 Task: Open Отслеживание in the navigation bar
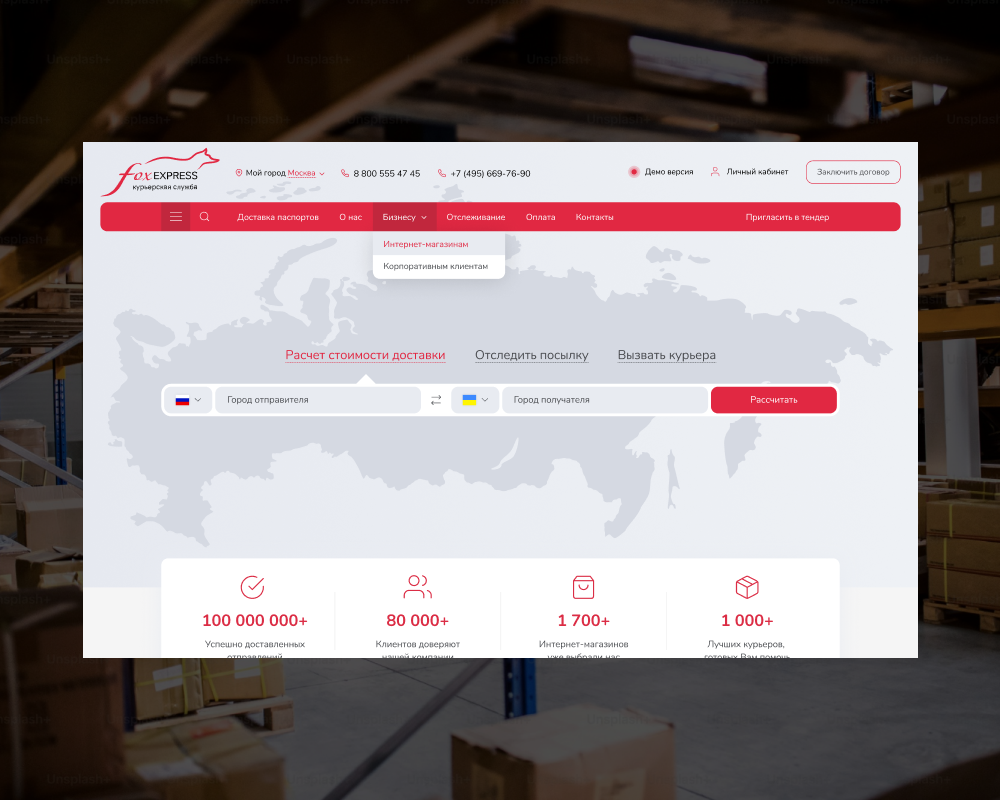click(476, 217)
